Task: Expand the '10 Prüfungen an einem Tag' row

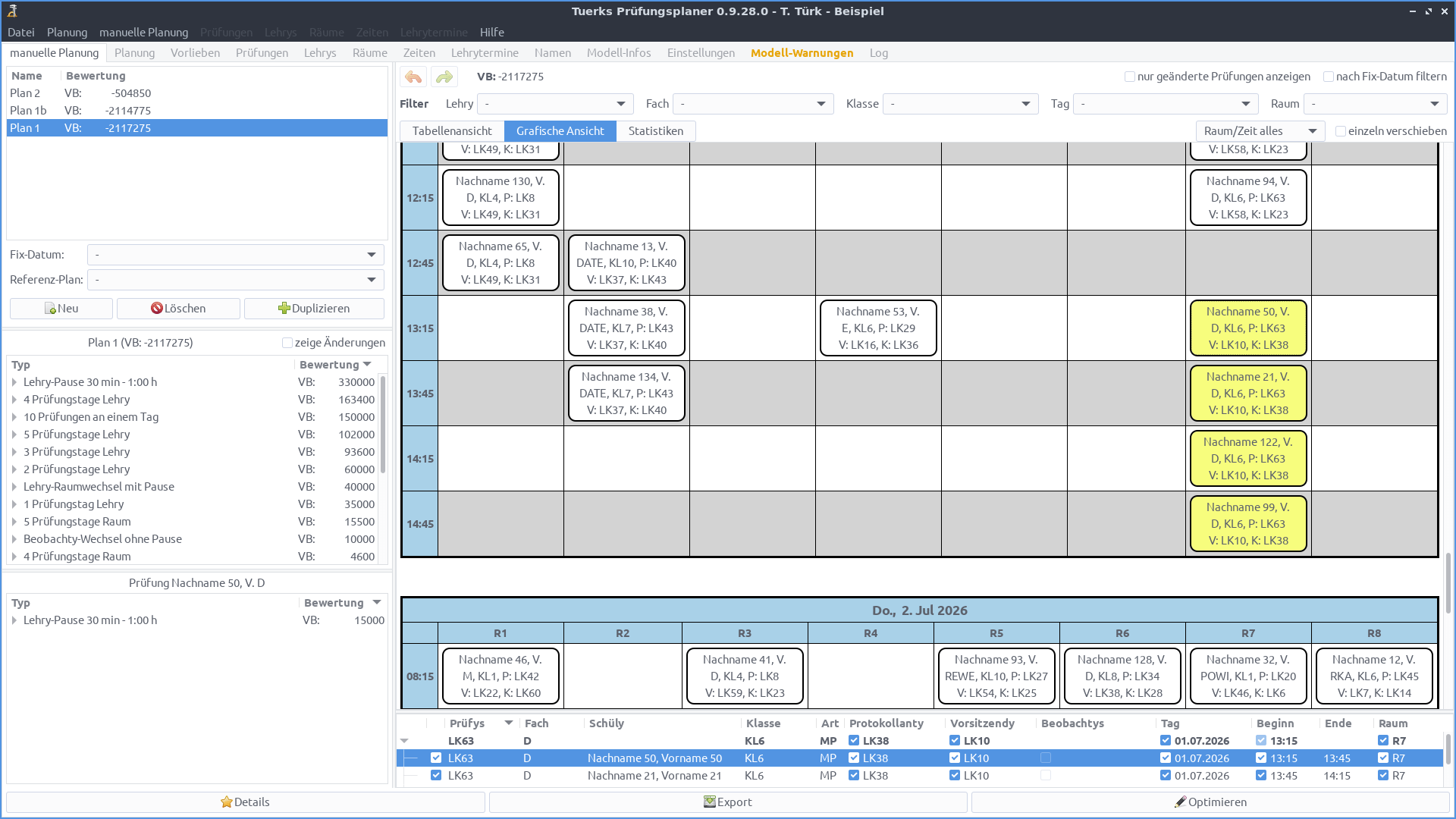Action: tap(14, 417)
